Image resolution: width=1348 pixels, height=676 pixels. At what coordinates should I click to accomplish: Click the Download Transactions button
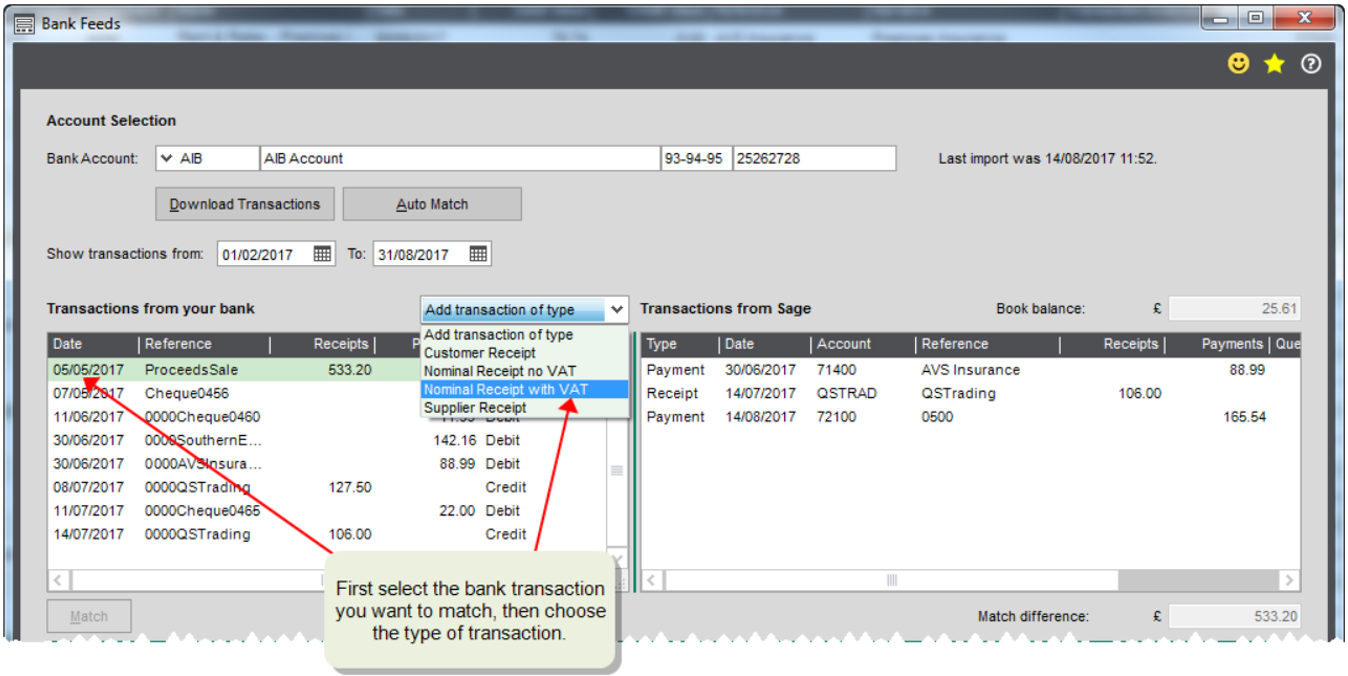tap(245, 204)
